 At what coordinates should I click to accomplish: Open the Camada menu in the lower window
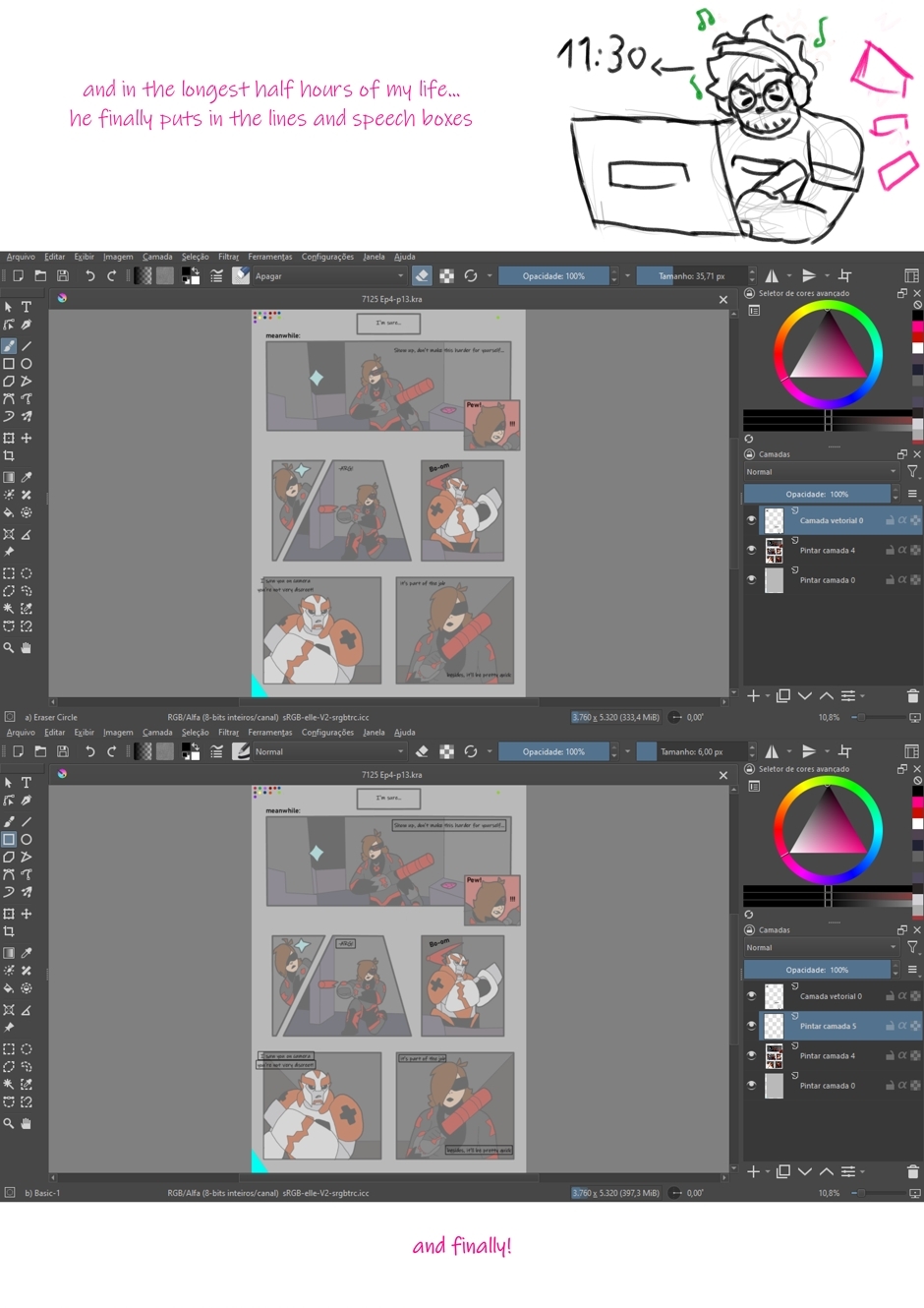coord(156,733)
